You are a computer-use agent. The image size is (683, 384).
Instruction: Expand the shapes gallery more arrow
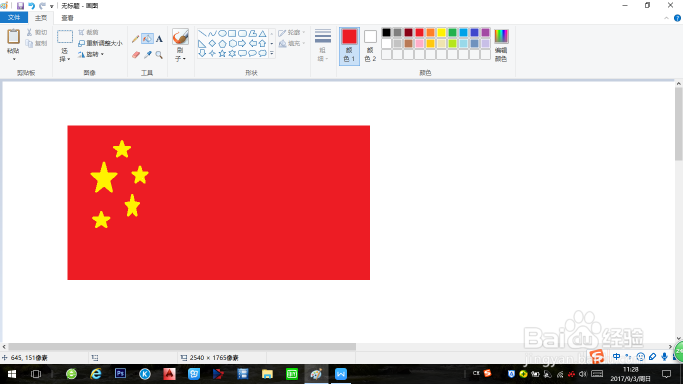click(x=272, y=53)
